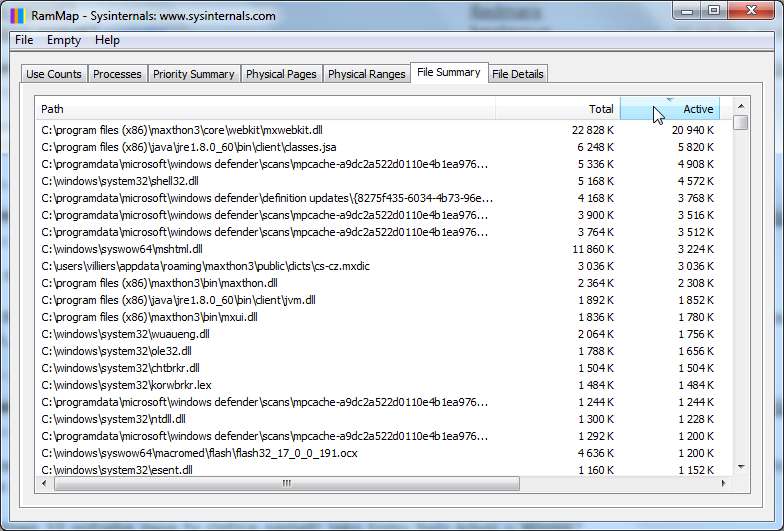The height and width of the screenshot is (531, 784).
Task: Maximize the RamMap window
Action: [x=714, y=10]
